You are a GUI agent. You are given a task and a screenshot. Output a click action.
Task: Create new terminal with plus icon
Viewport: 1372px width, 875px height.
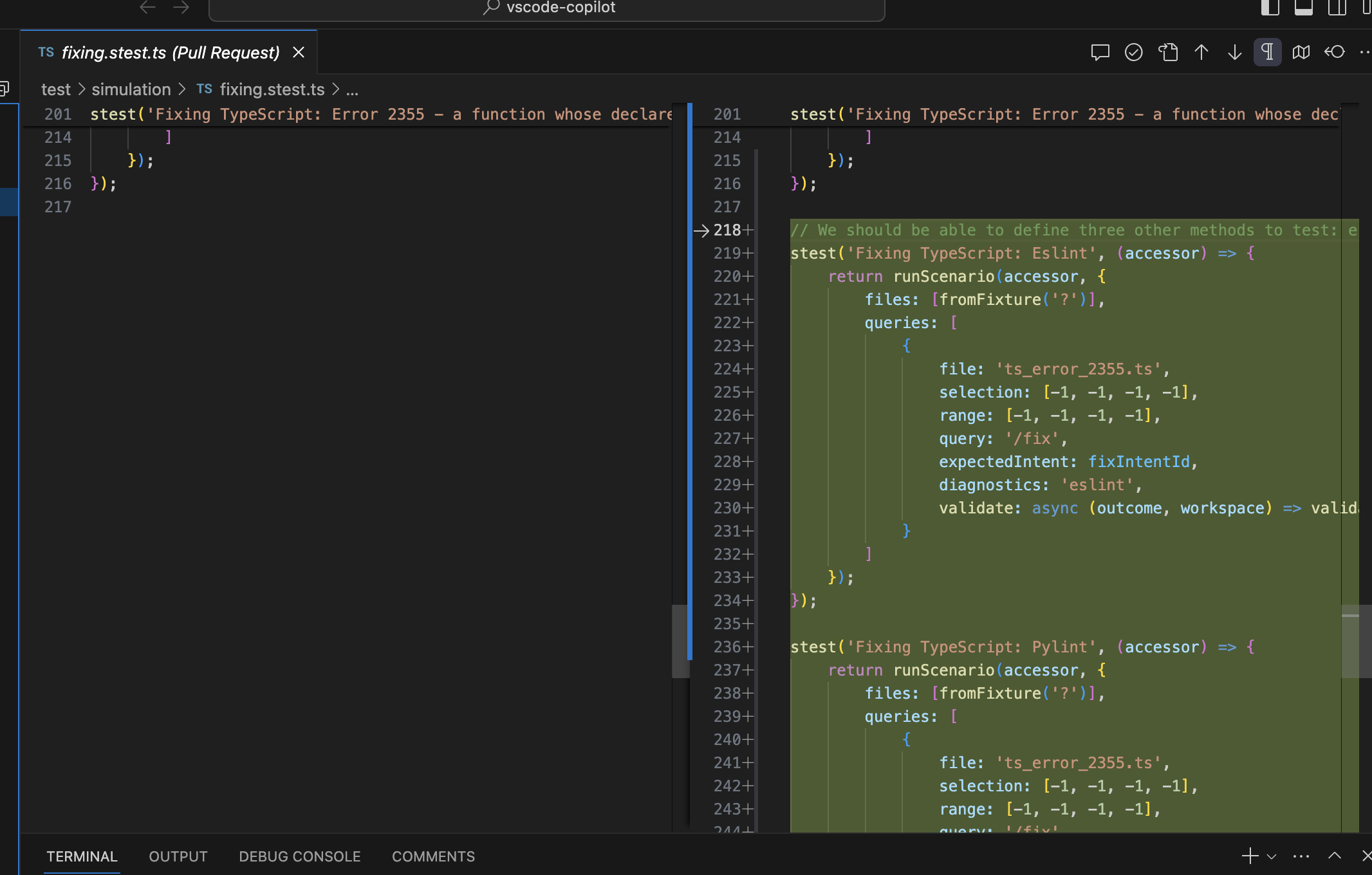pyautogui.click(x=1250, y=856)
